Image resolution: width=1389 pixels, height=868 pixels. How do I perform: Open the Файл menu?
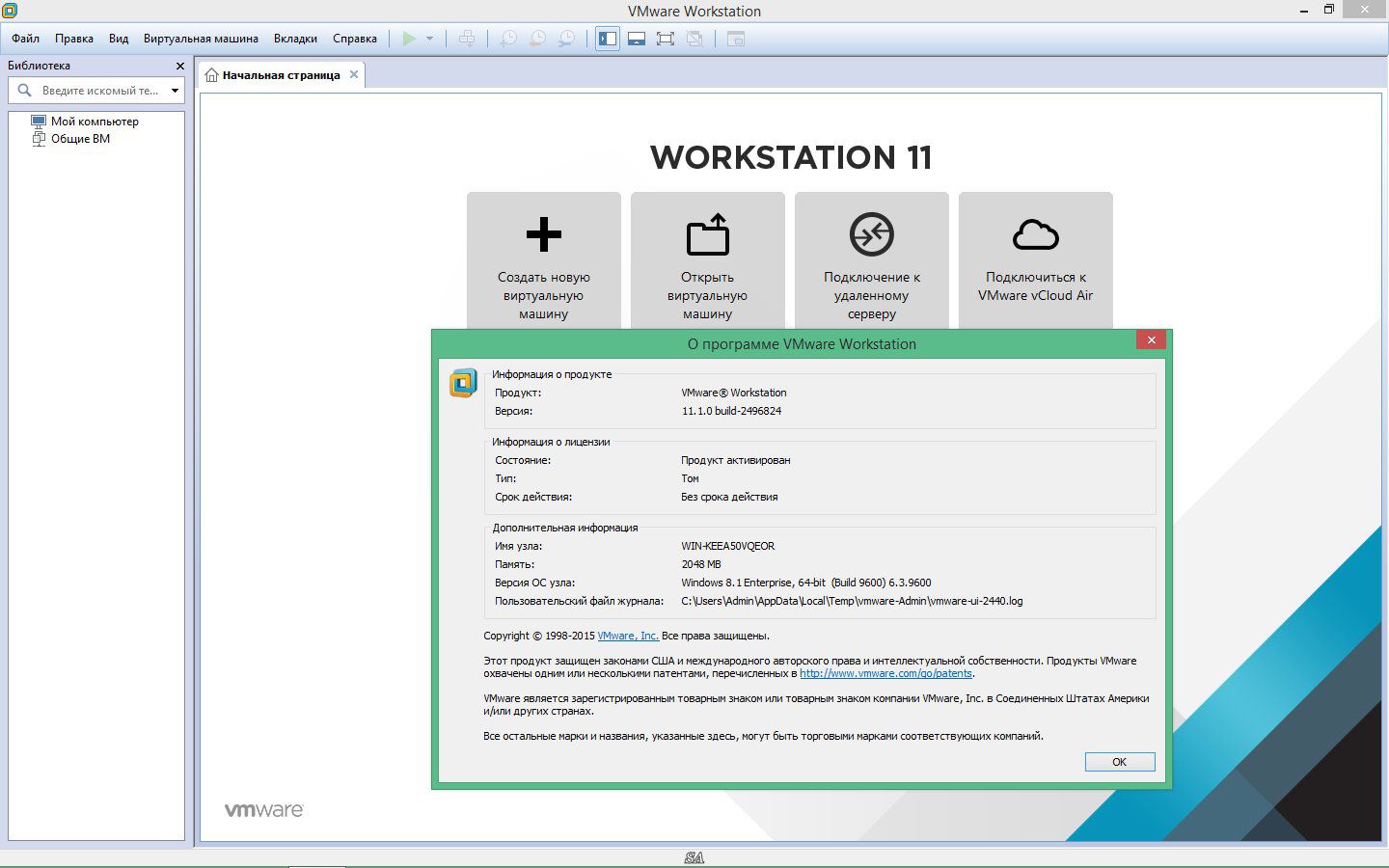[26, 39]
